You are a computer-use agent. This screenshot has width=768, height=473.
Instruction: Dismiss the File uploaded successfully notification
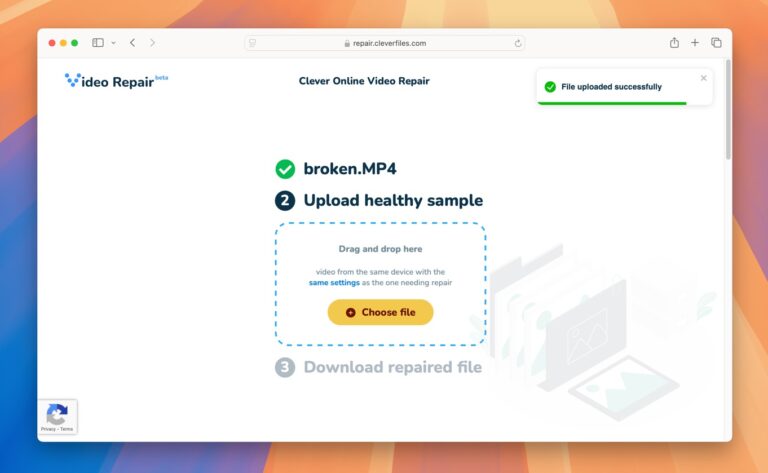(703, 78)
